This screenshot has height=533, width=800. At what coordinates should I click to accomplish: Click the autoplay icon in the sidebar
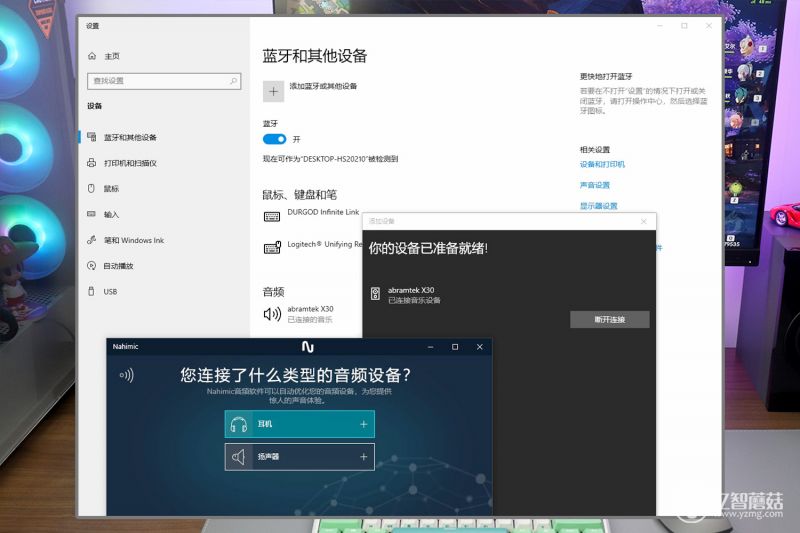[x=92, y=265]
